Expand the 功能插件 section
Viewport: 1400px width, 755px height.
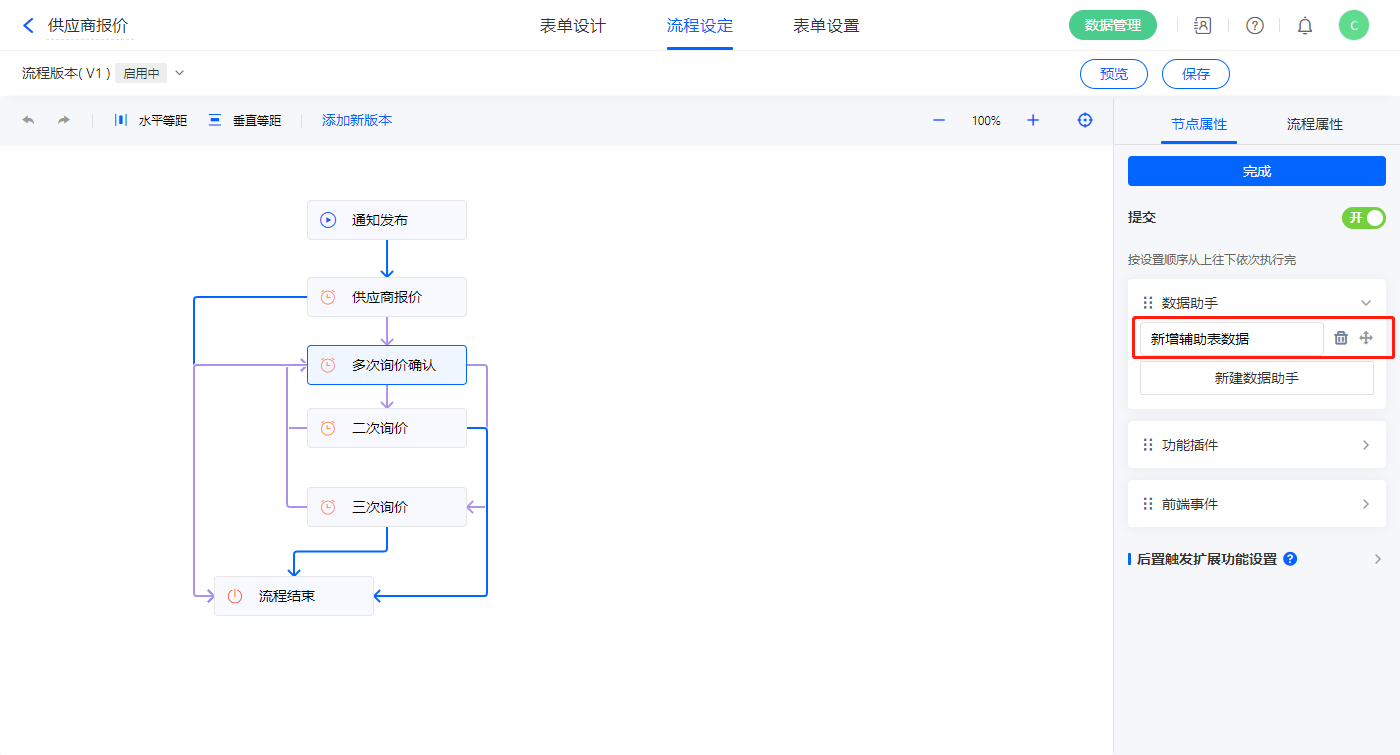tap(1366, 445)
